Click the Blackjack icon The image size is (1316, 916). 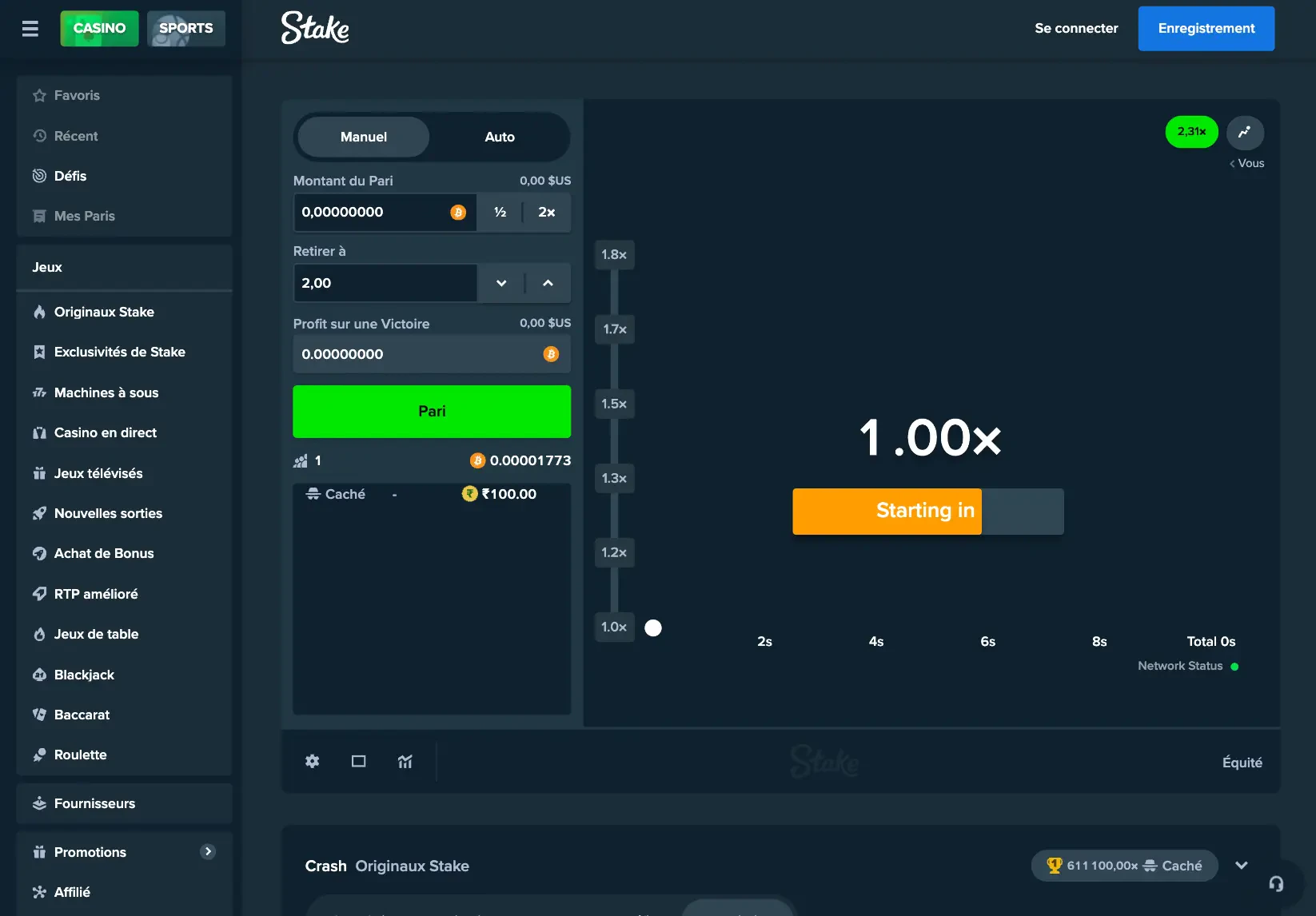(x=39, y=675)
